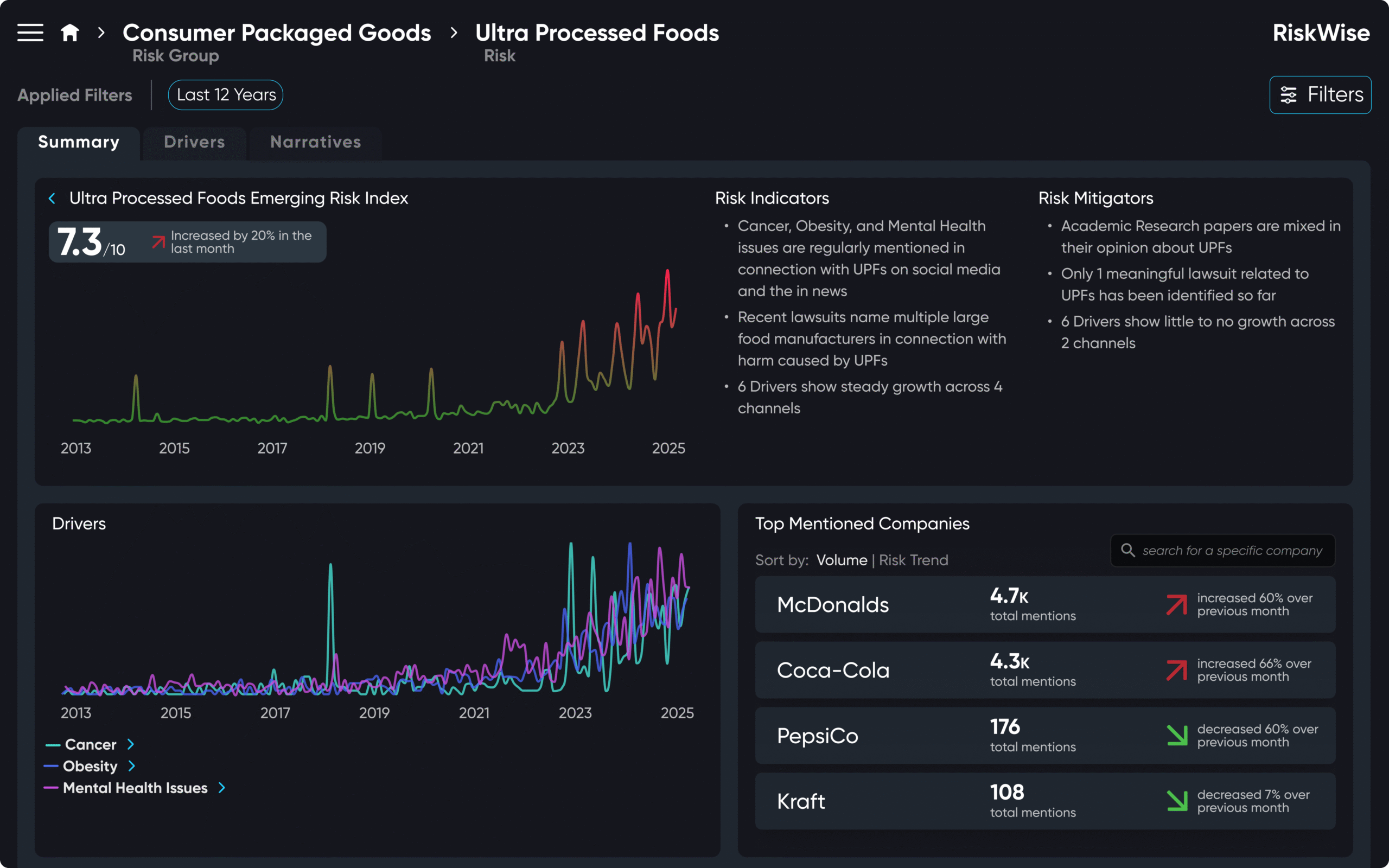The height and width of the screenshot is (868, 1389).
Task: Click back chevron beside Emerging Risk Index
Action: (52, 198)
